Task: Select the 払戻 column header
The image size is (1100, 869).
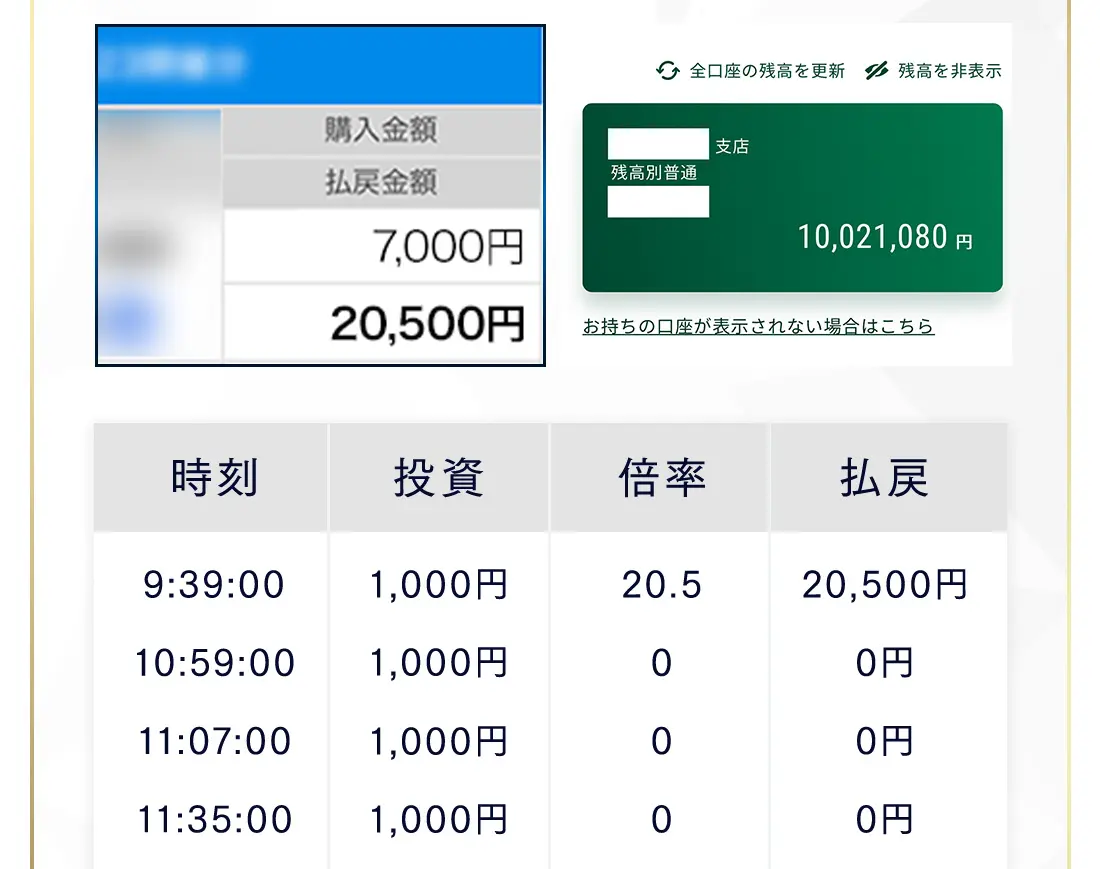Action: pos(885,478)
